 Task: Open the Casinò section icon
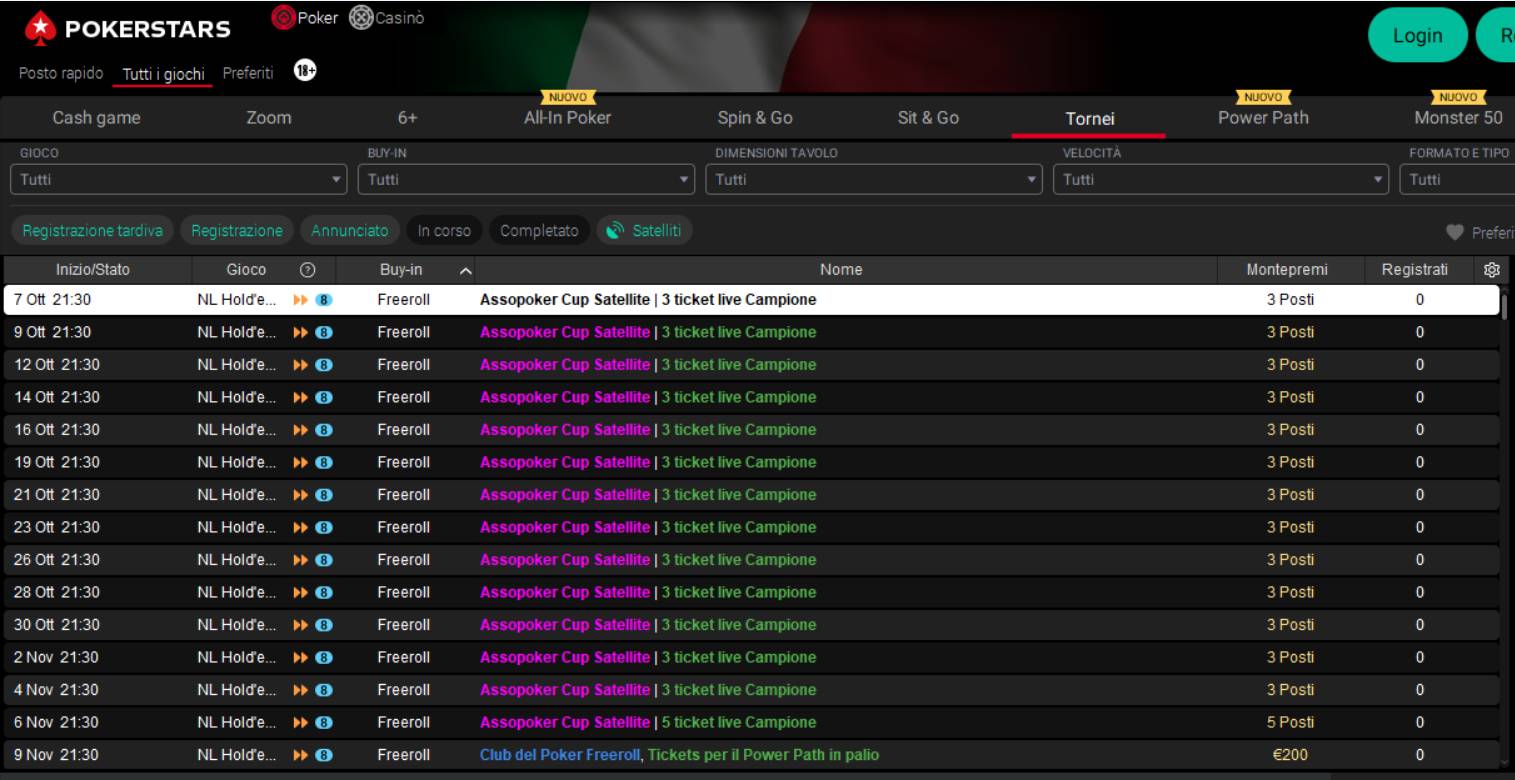(360, 17)
